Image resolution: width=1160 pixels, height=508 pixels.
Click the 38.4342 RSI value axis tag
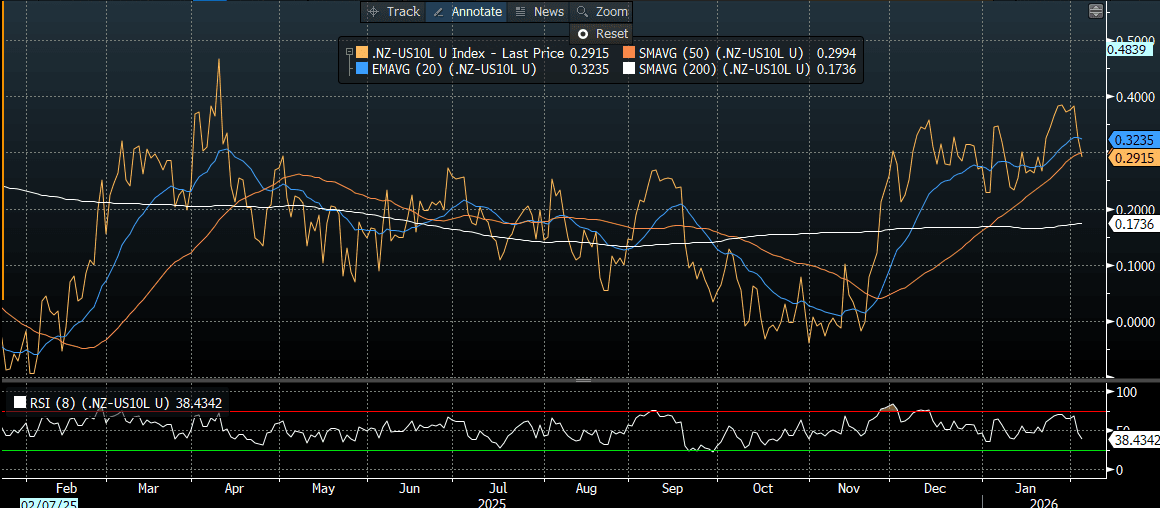click(1134, 439)
